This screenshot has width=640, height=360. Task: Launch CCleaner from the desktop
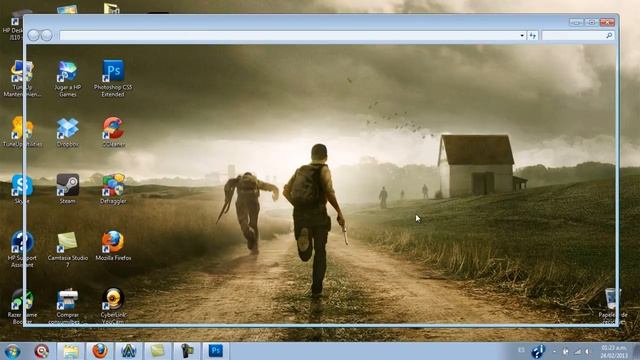(x=113, y=131)
